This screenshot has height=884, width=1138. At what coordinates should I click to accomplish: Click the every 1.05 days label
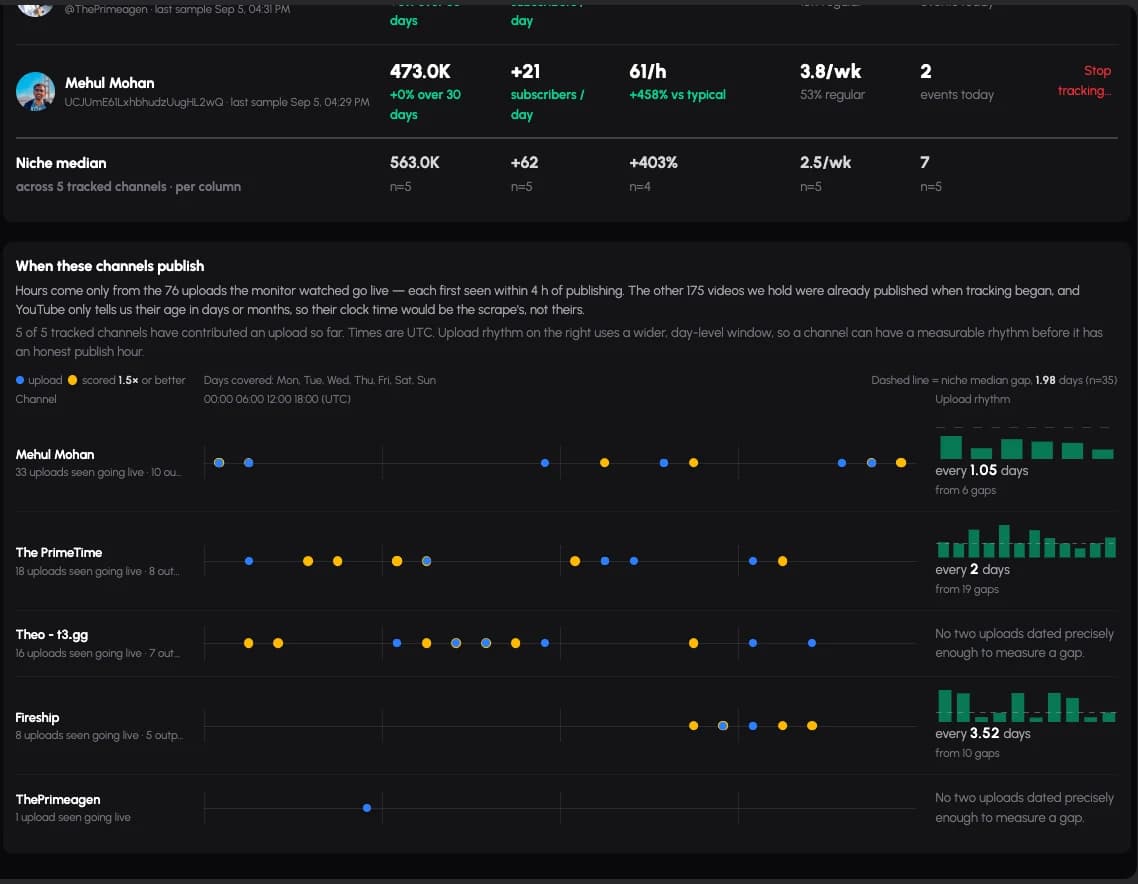(981, 470)
